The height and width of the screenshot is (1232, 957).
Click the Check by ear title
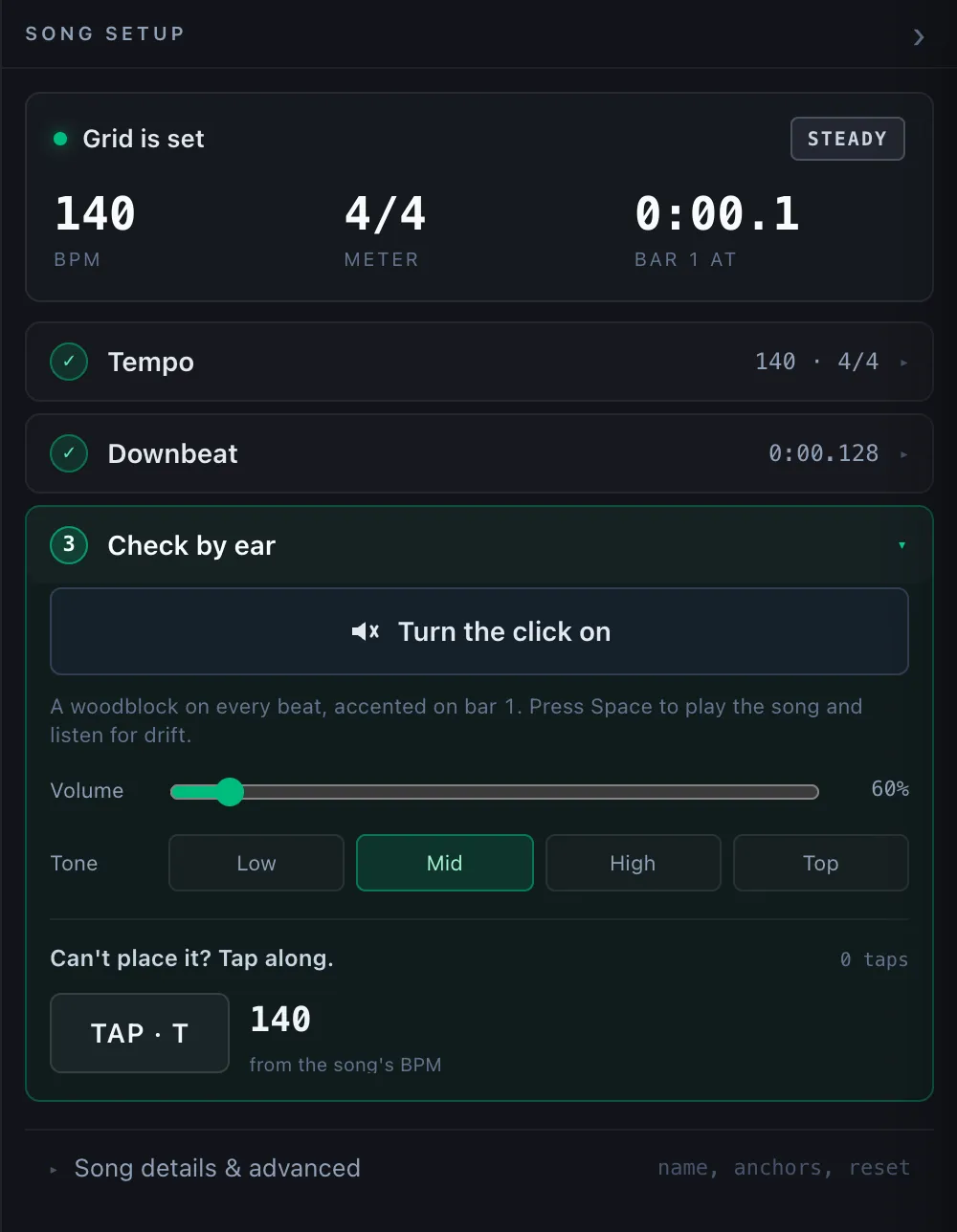[x=191, y=545]
